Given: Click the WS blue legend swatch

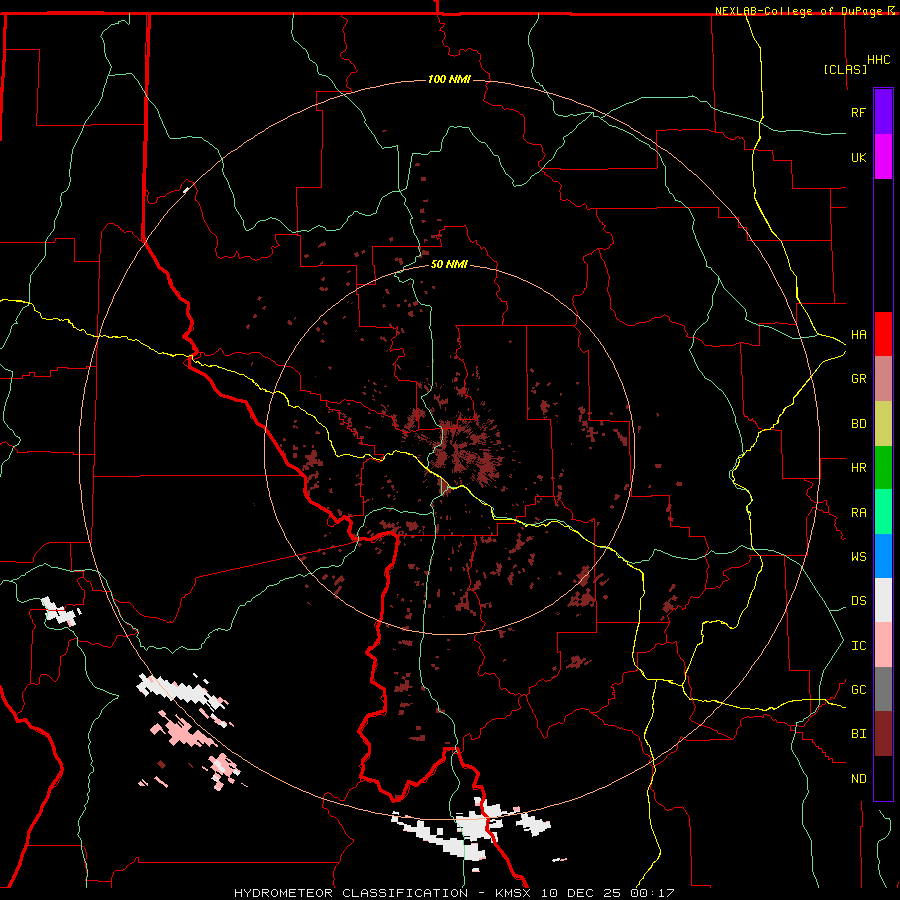Looking at the screenshot, I should point(883,556).
